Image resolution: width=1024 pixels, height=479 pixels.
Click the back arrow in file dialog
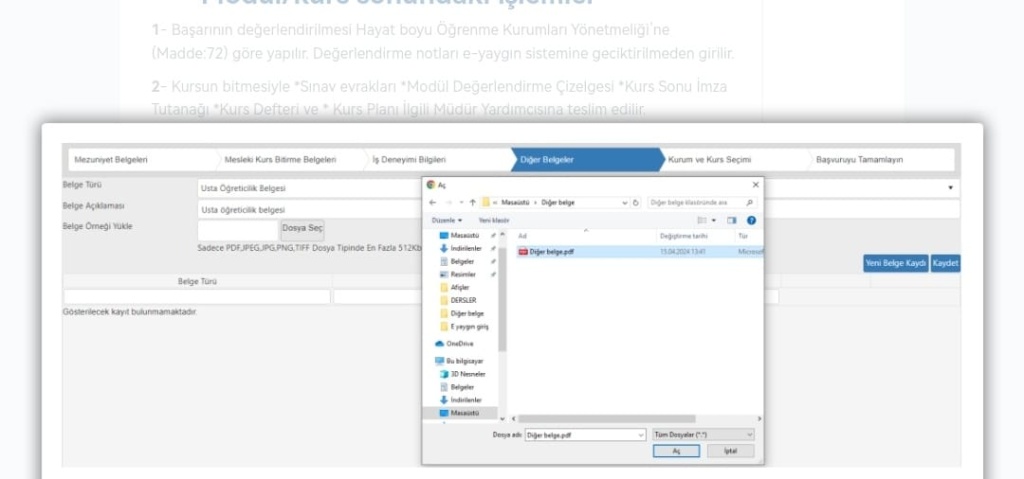[433, 202]
